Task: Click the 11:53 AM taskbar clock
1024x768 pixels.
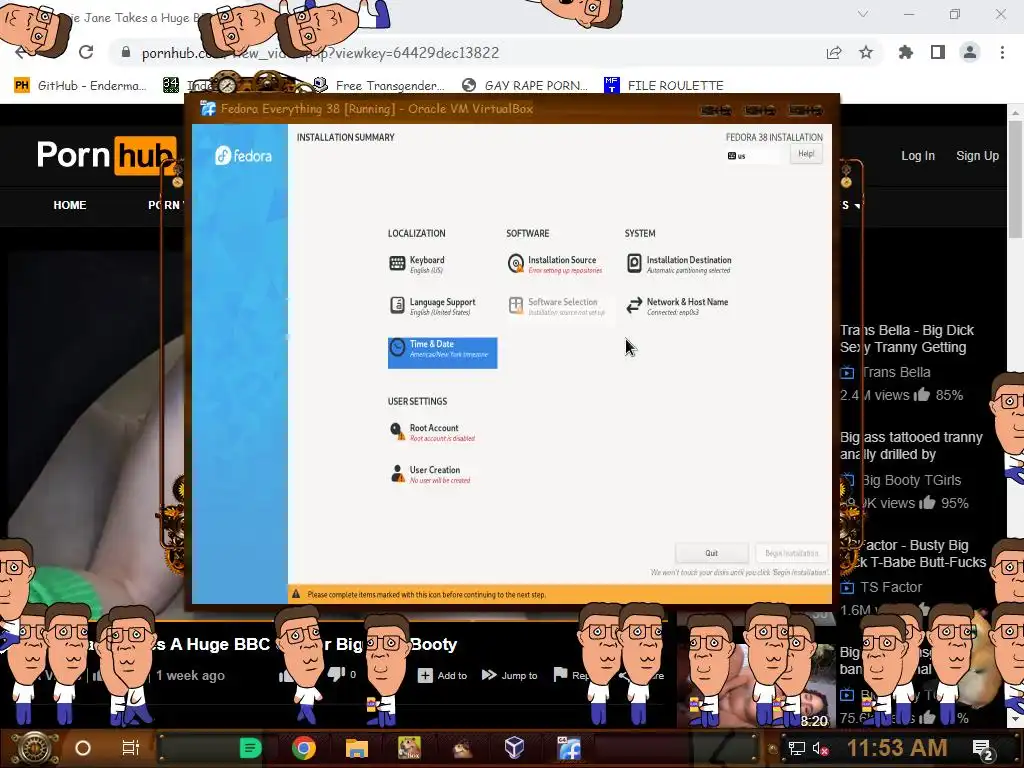Action: (897, 748)
